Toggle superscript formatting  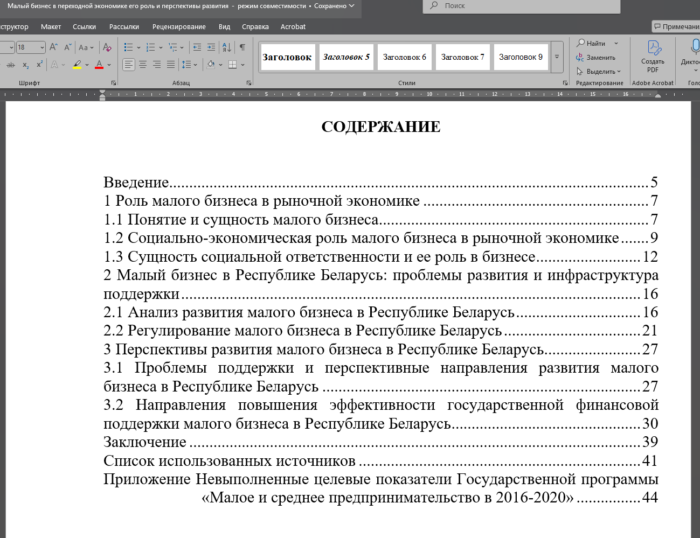39,65
